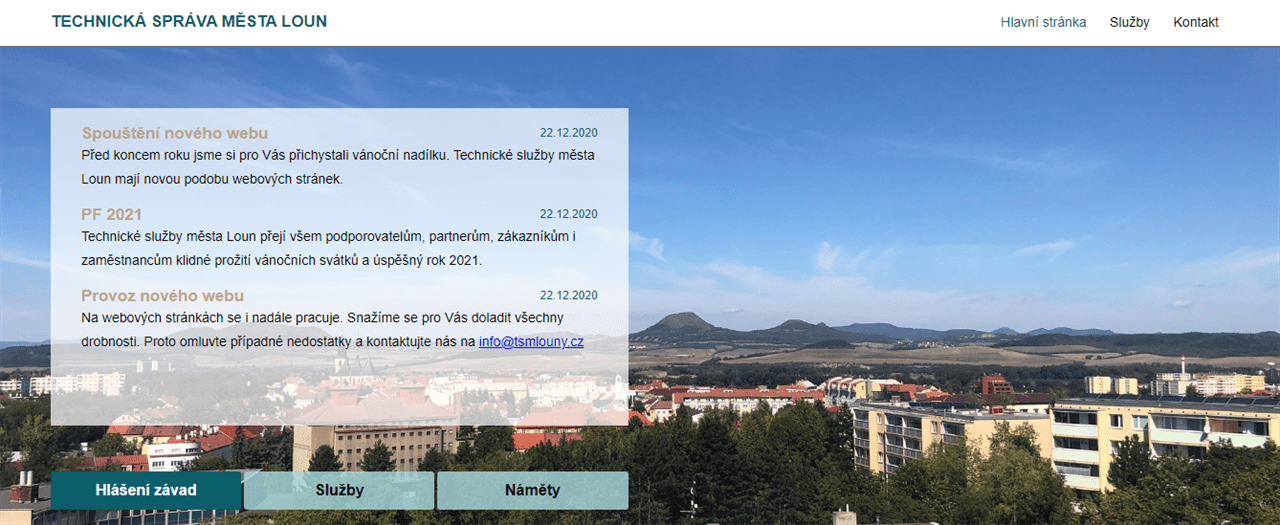Click the paragraph starting Na webových stránkách
Screen dimensions: 1280x525
pos(332,329)
